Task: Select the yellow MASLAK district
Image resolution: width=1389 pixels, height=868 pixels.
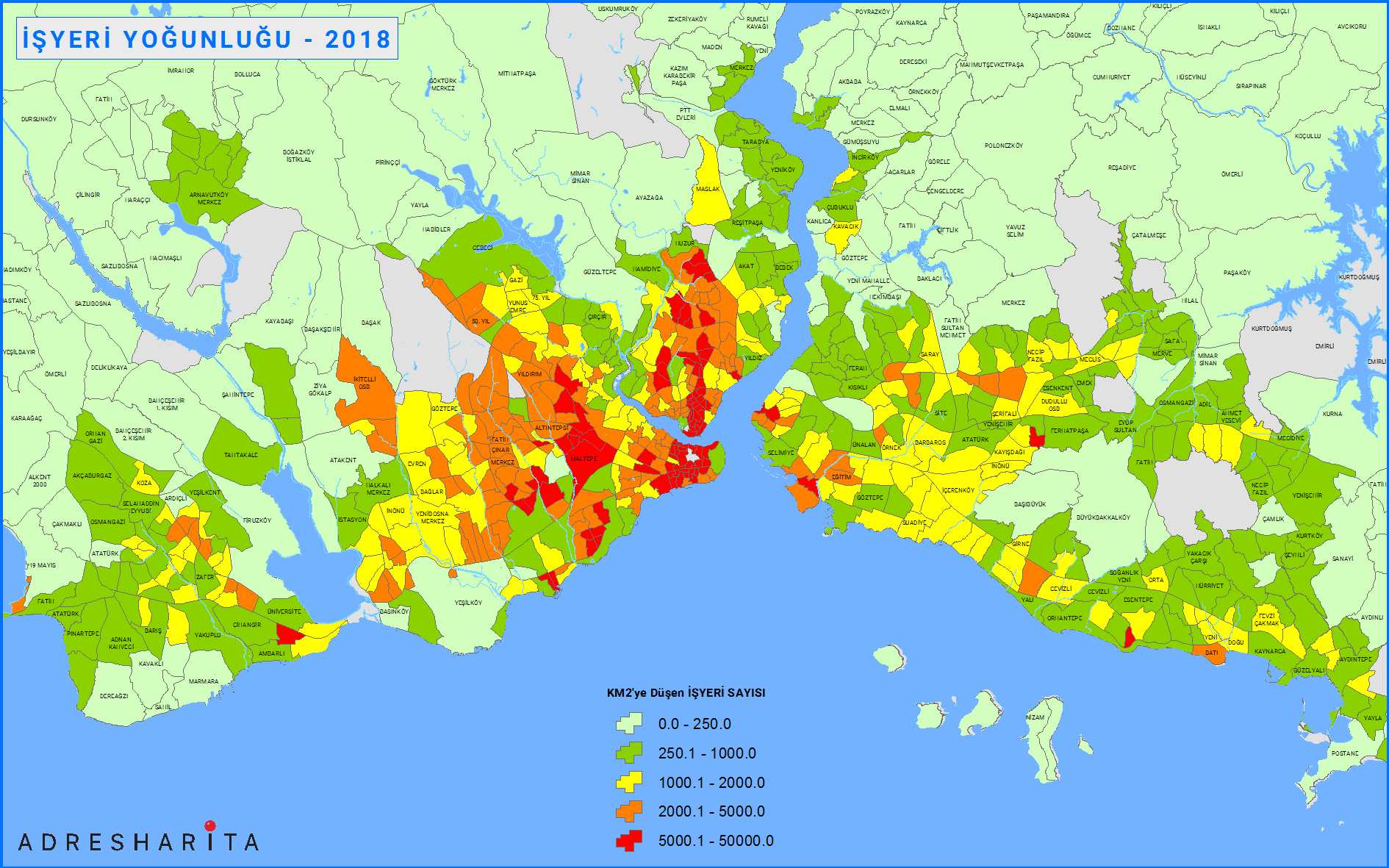Action: [707, 190]
